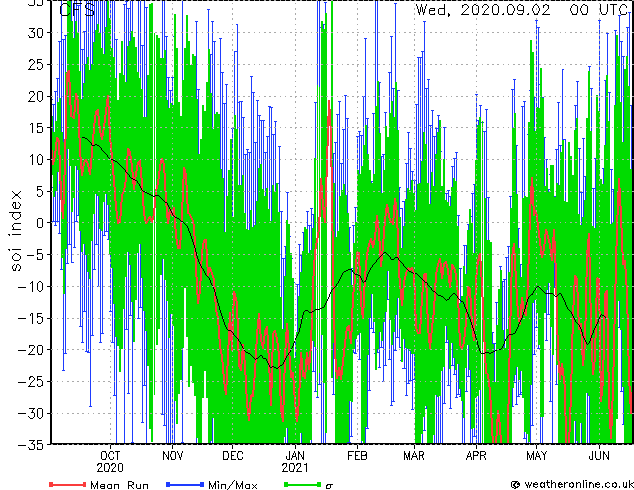634x490 pixels.
Task: Click the sigma symbol legend label
Action: pyautogui.click(x=329, y=486)
